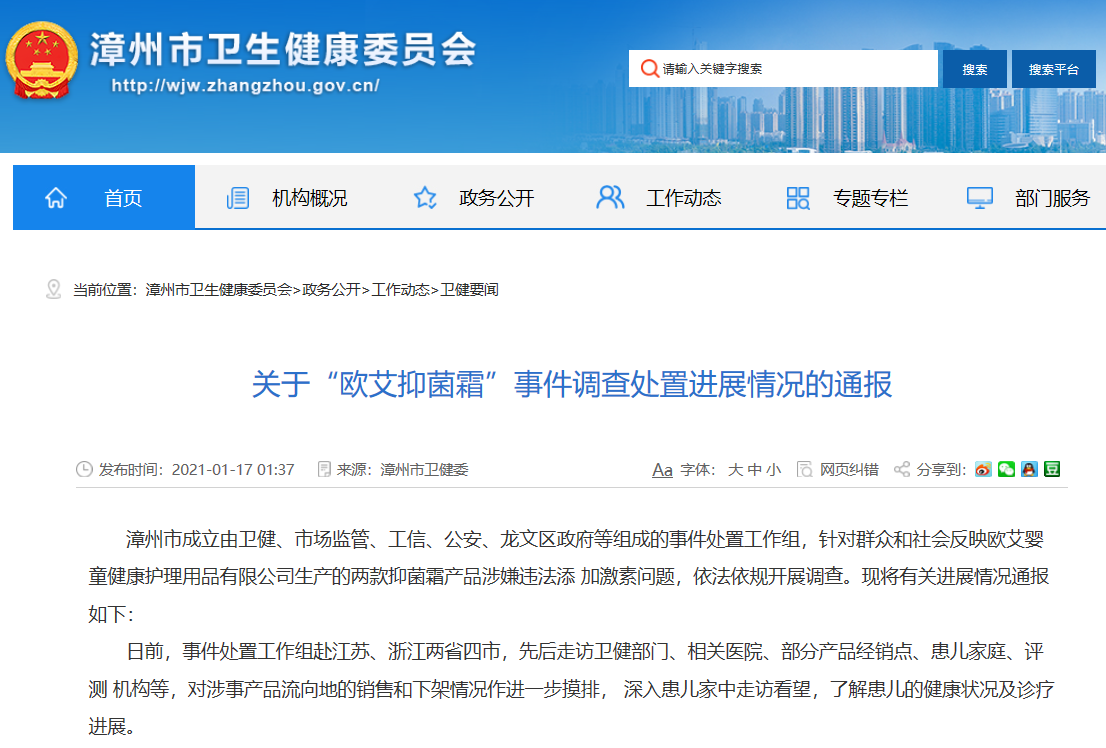Click the 搜索 button

(x=975, y=69)
